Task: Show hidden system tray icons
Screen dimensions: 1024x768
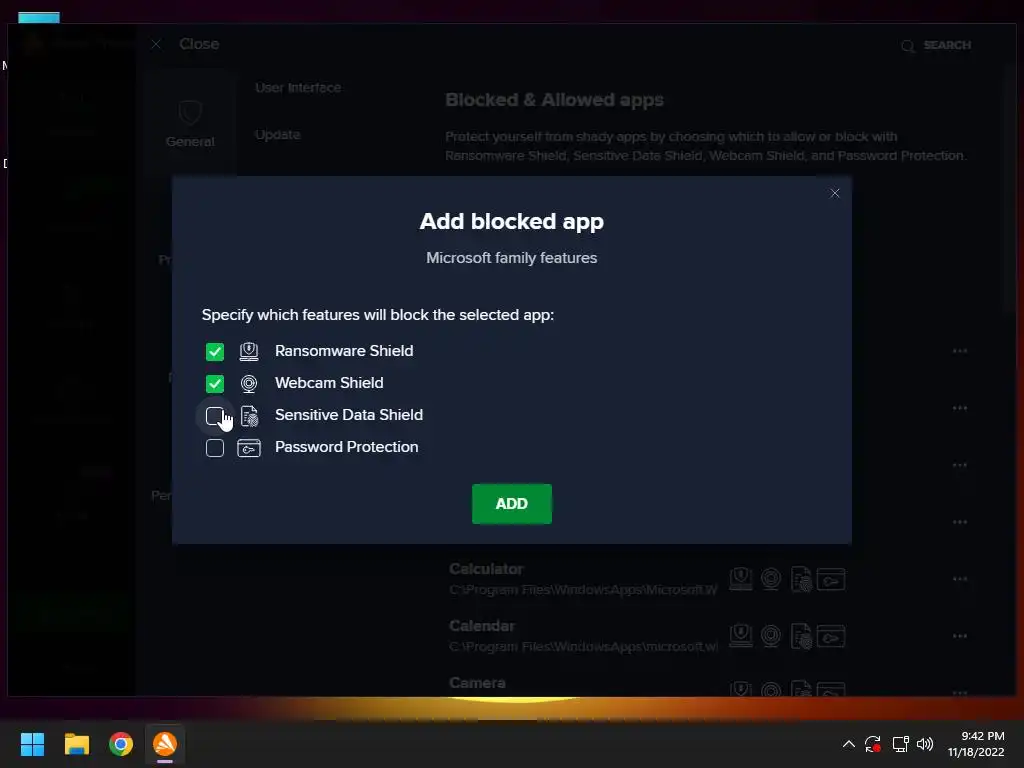Action: (x=848, y=744)
